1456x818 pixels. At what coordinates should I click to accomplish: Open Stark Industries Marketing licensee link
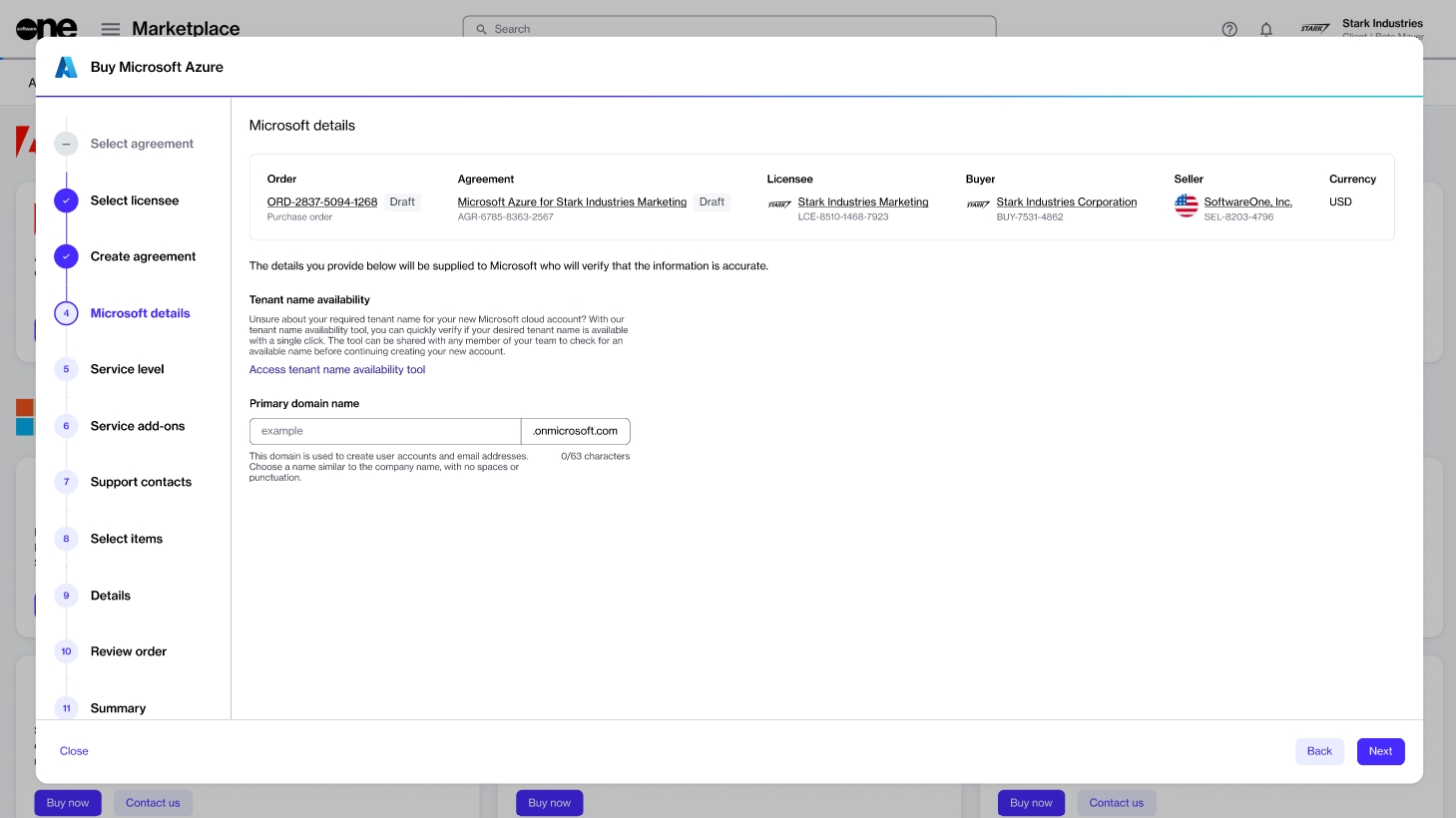pyautogui.click(x=862, y=202)
